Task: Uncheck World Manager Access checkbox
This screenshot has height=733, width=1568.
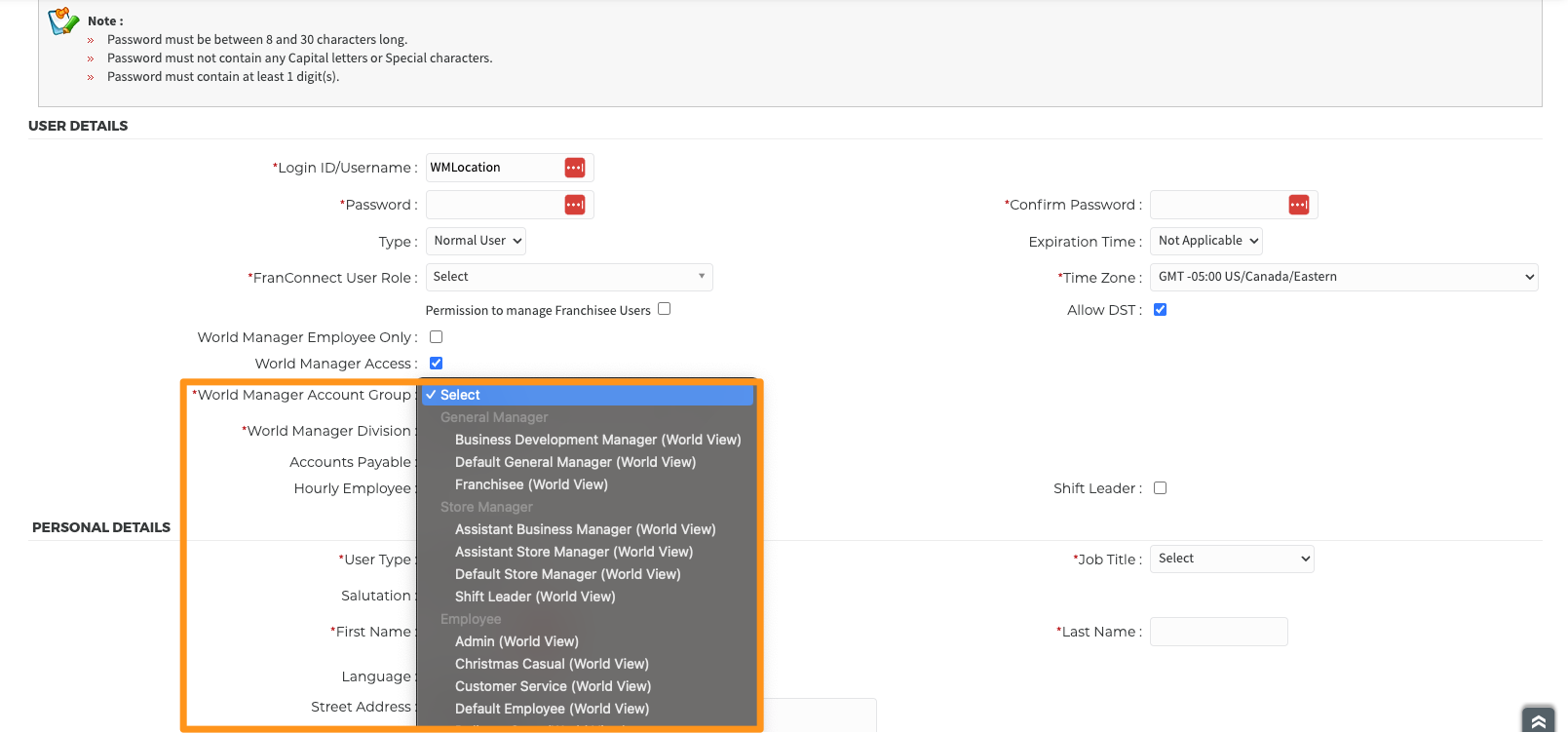Action: tap(437, 364)
